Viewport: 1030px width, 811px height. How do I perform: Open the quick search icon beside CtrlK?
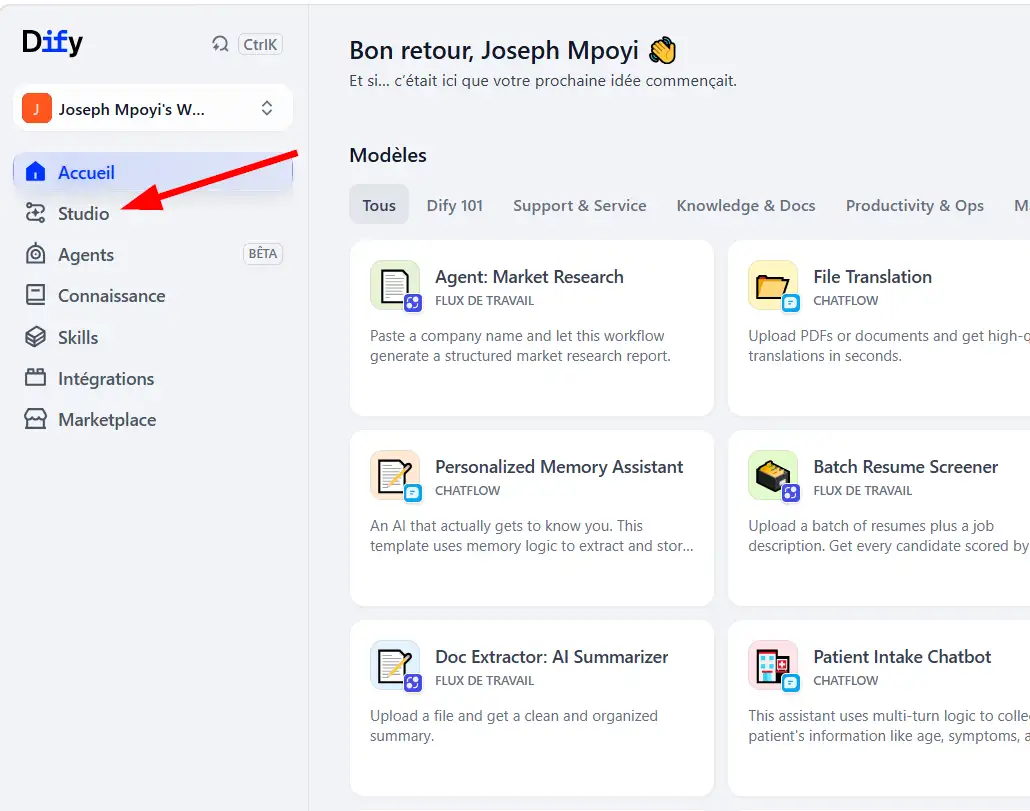click(x=220, y=44)
